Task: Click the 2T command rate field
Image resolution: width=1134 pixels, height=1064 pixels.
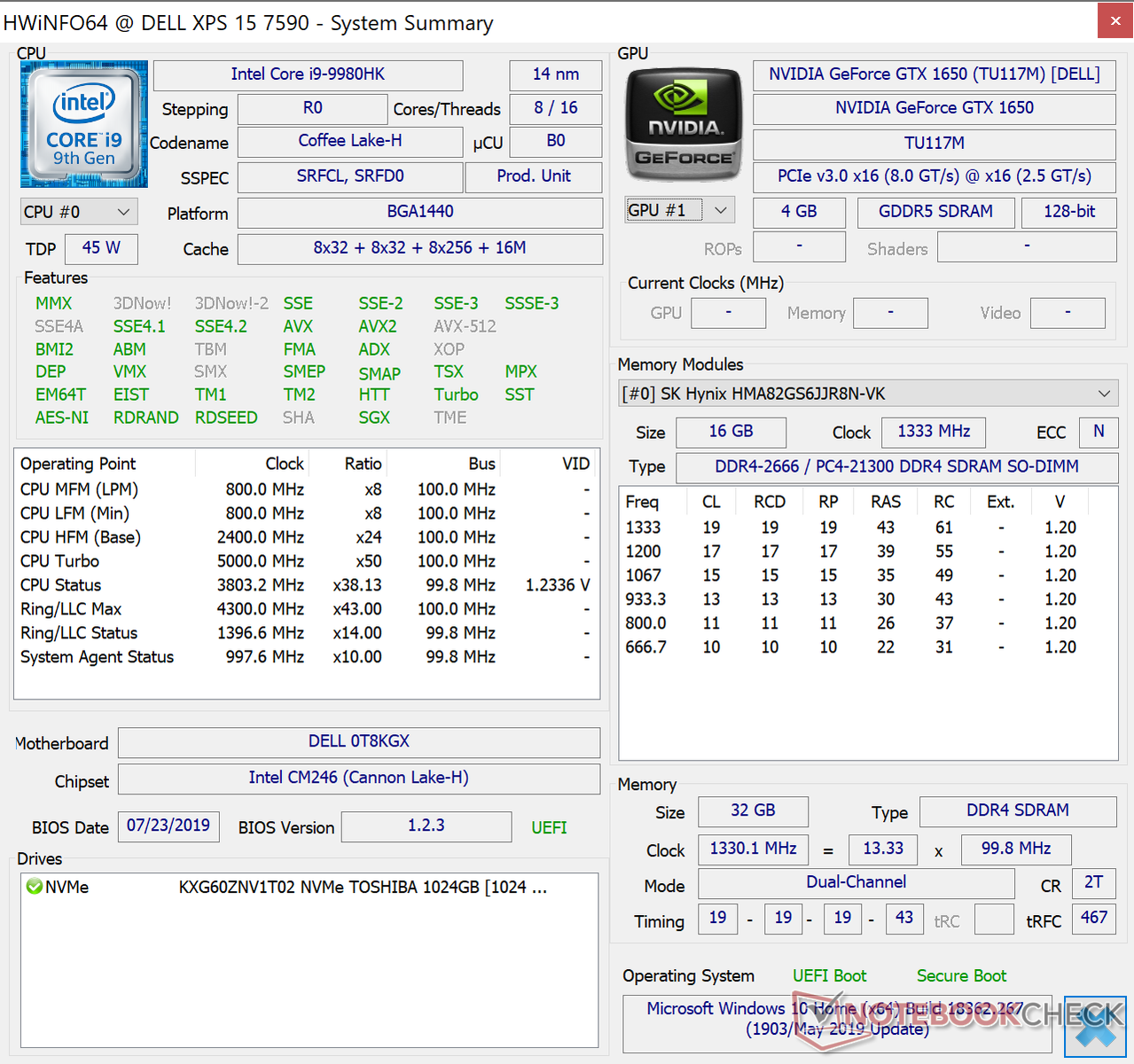Action: click(x=1094, y=883)
